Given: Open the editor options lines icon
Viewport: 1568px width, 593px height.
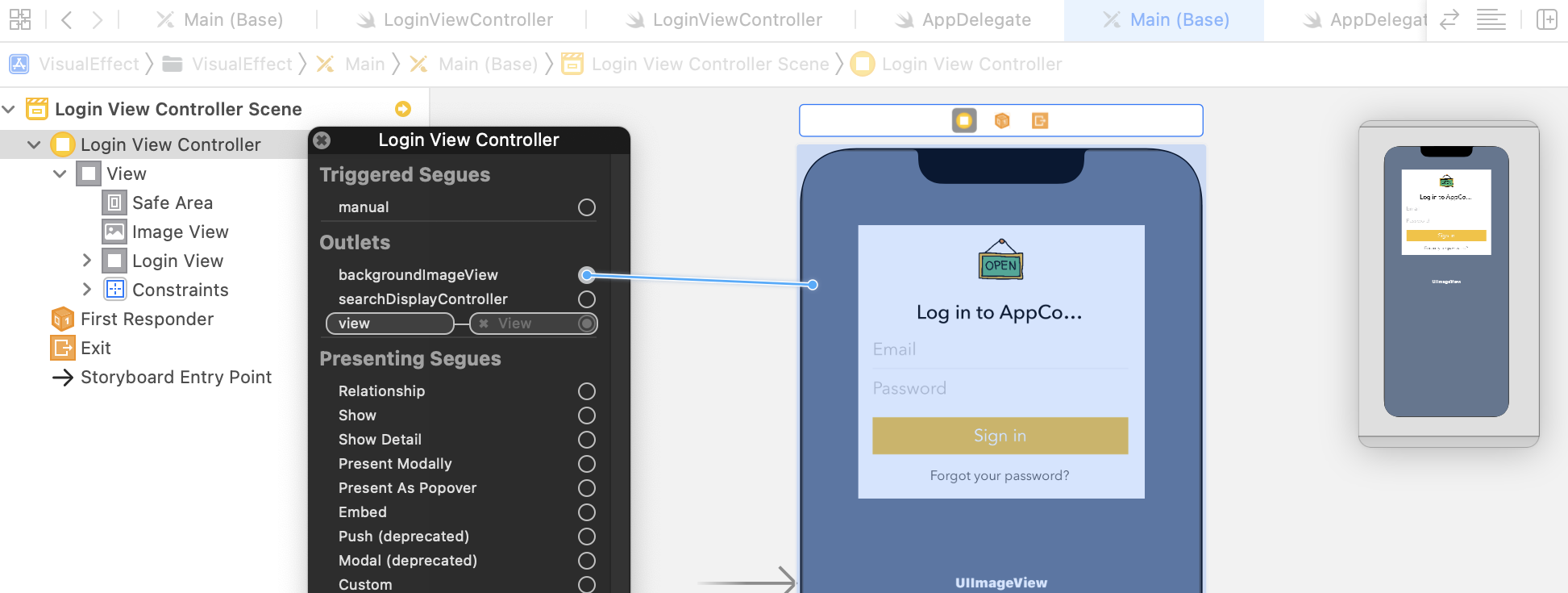Looking at the screenshot, I should [1491, 19].
